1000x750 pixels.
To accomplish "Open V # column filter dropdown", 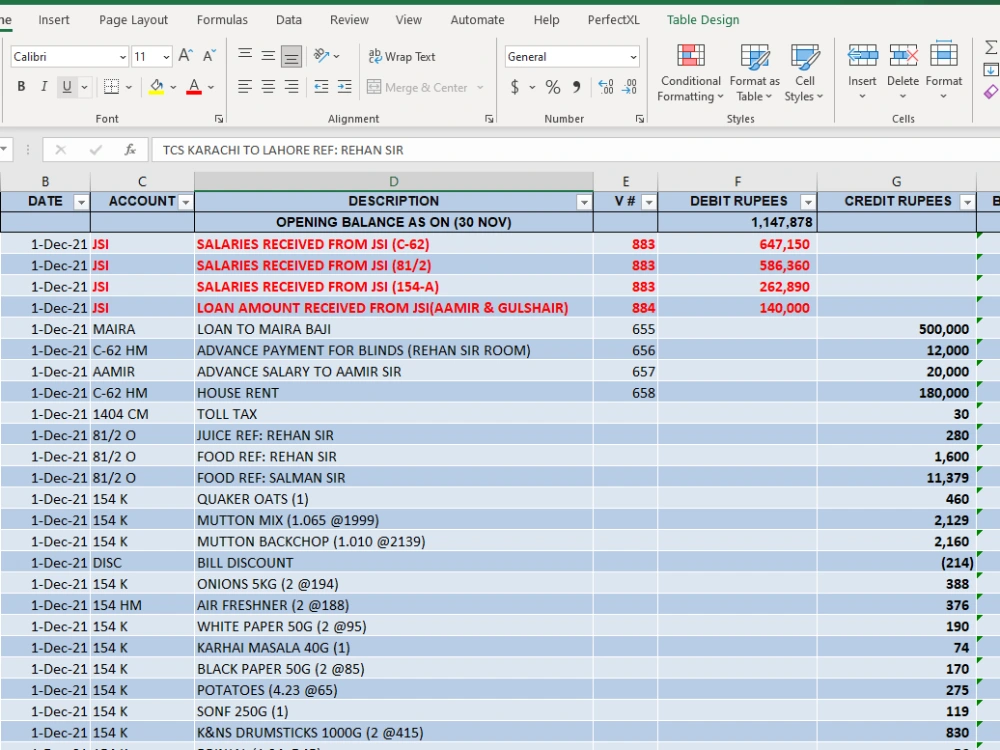I will tap(649, 202).
